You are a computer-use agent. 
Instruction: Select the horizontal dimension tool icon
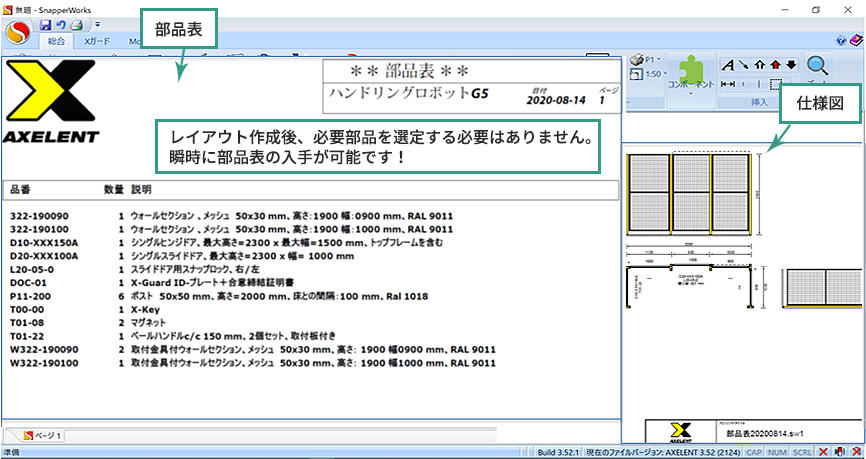coord(728,84)
